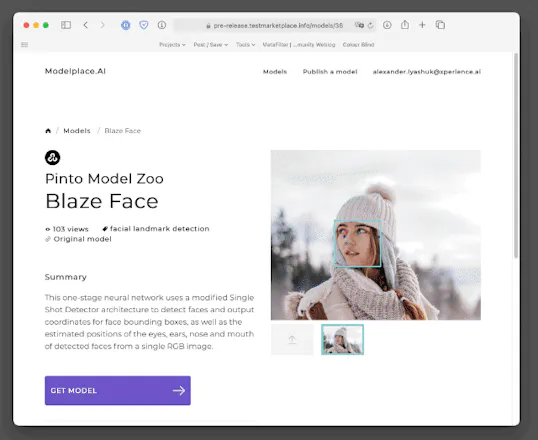Open the Original model link
This screenshot has height=440, width=538.
(x=82, y=239)
